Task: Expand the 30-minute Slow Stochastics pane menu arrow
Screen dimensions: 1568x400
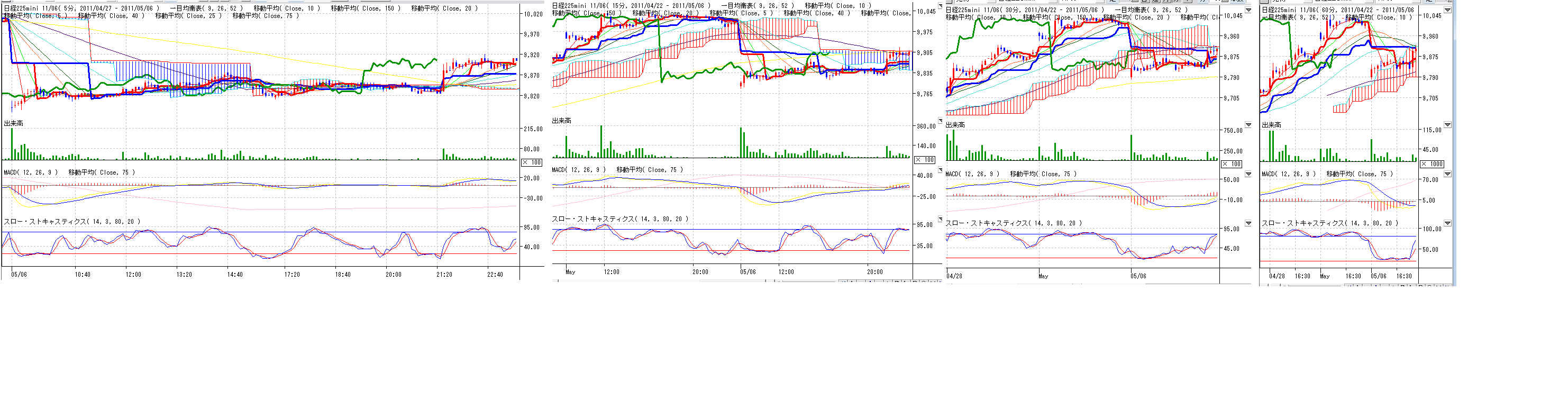Action: pyautogui.click(x=1248, y=223)
